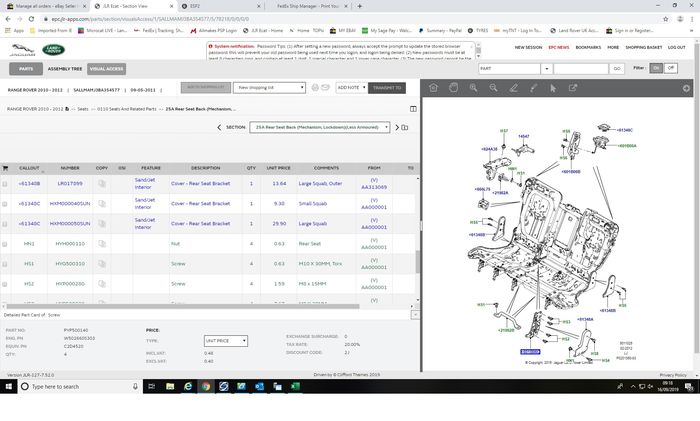The height and width of the screenshot is (421, 700).
Task: Go to the next section arrow
Action: coord(397,127)
